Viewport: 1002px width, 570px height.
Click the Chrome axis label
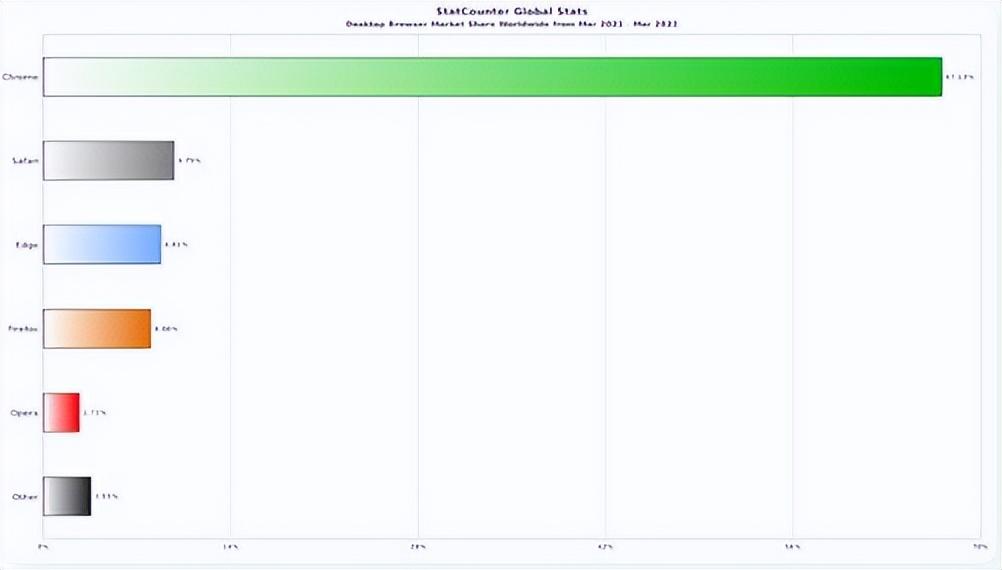21,76
